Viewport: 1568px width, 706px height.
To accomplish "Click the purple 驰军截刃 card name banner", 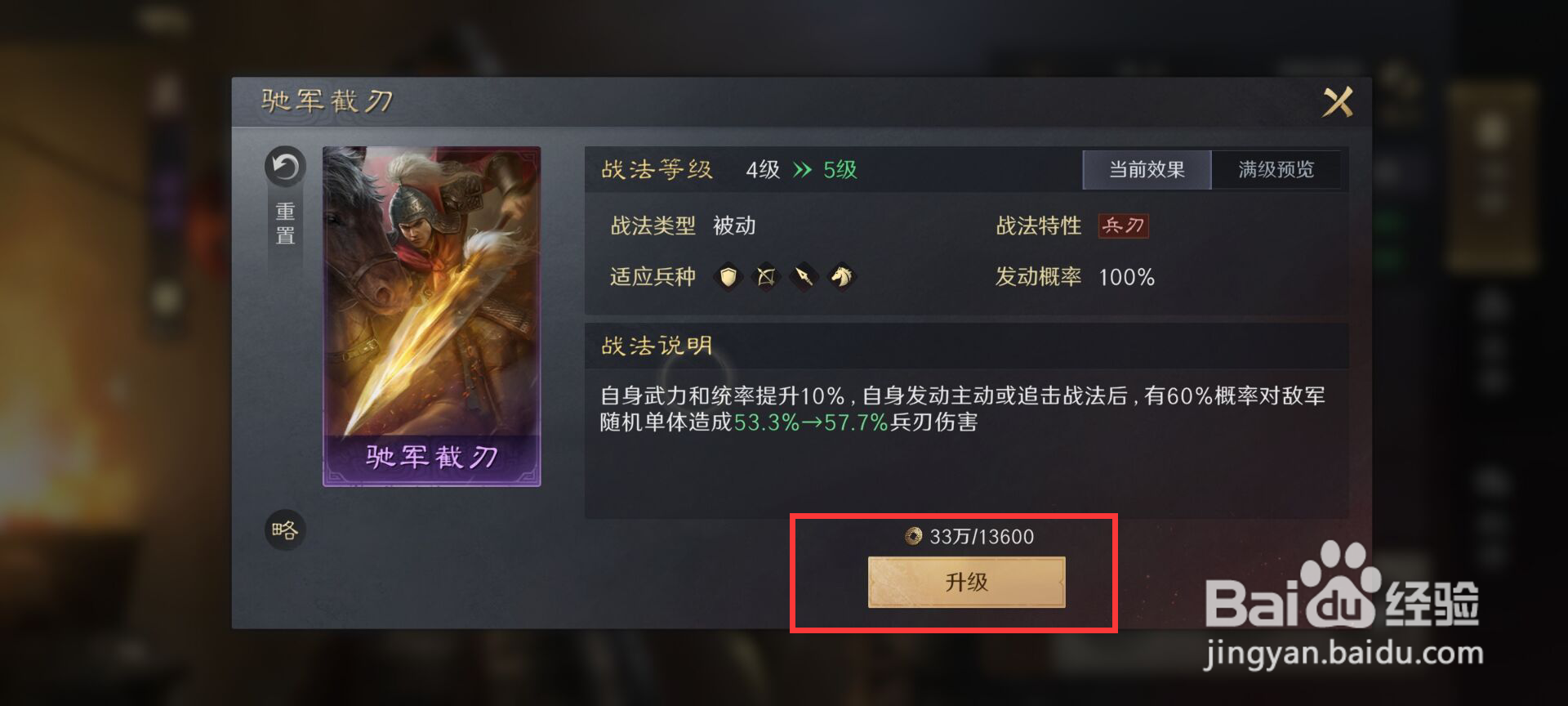I will (x=432, y=457).
